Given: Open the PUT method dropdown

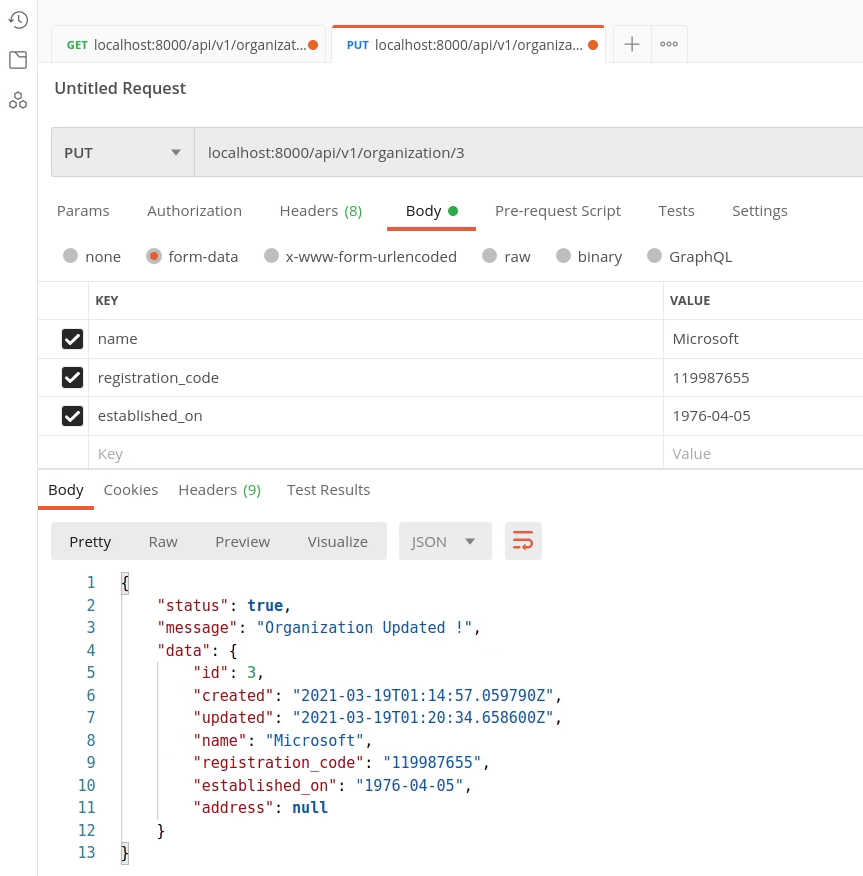Looking at the screenshot, I should (x=122, y=153).
